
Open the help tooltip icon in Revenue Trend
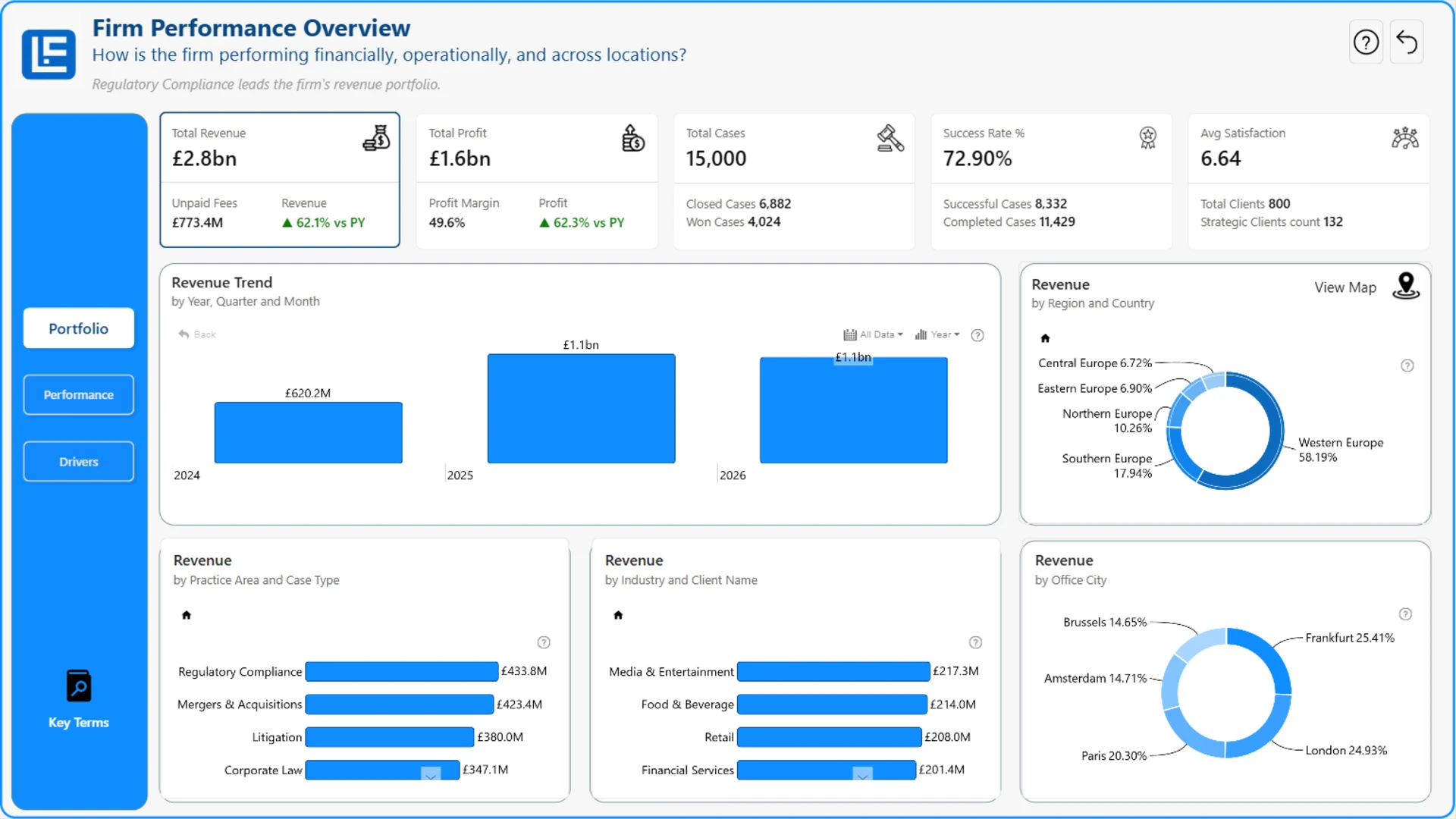coord(977,335)
